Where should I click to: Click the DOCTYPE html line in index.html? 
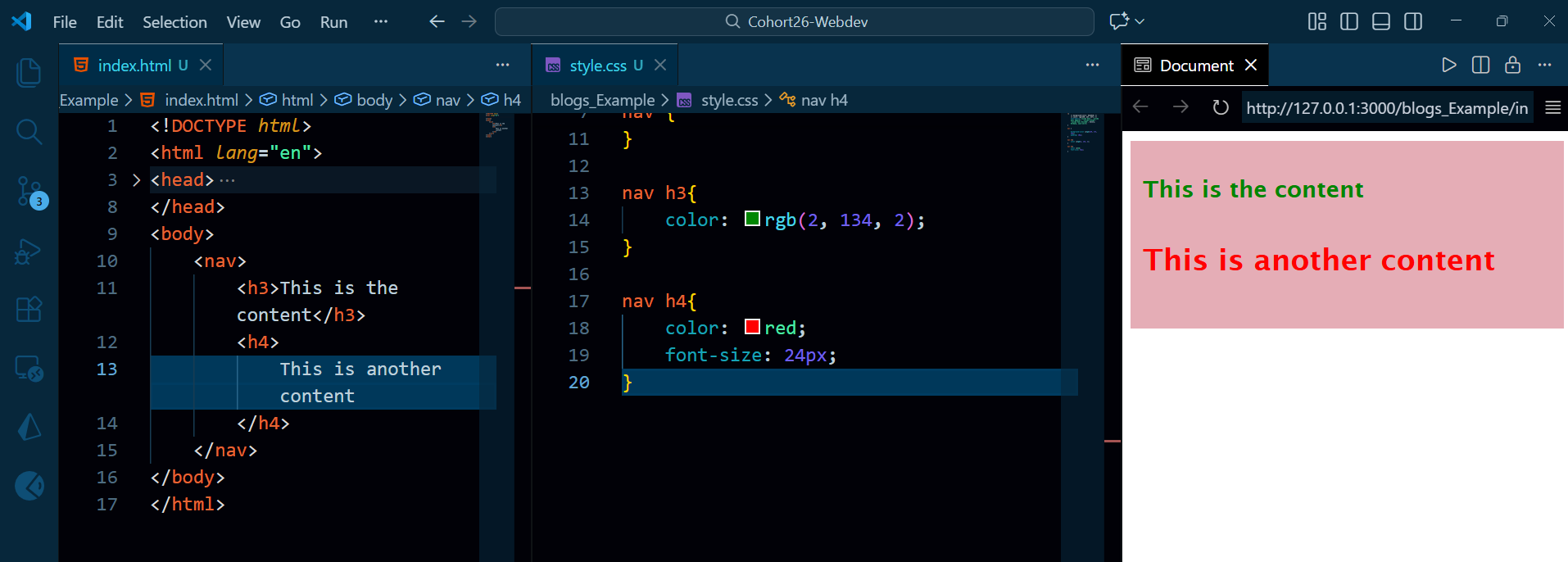(x=230, y=125)
